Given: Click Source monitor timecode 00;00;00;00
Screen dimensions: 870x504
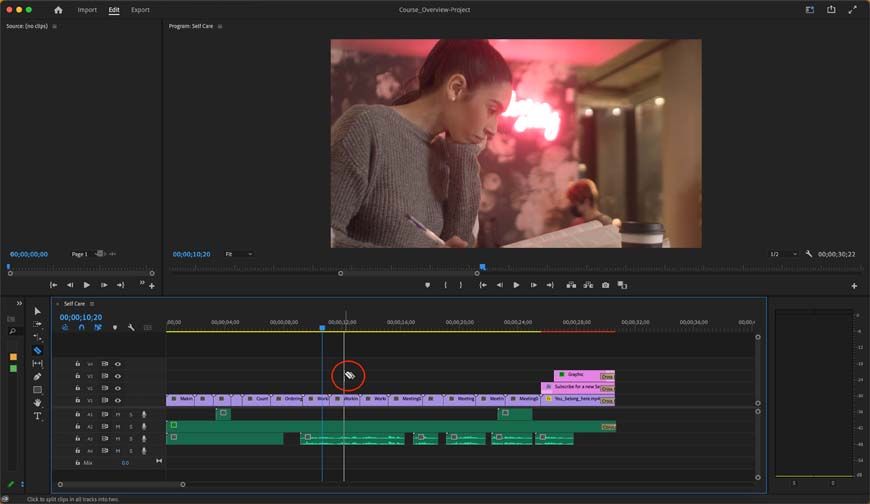Looking at the screenshot, I should [29, 254].
